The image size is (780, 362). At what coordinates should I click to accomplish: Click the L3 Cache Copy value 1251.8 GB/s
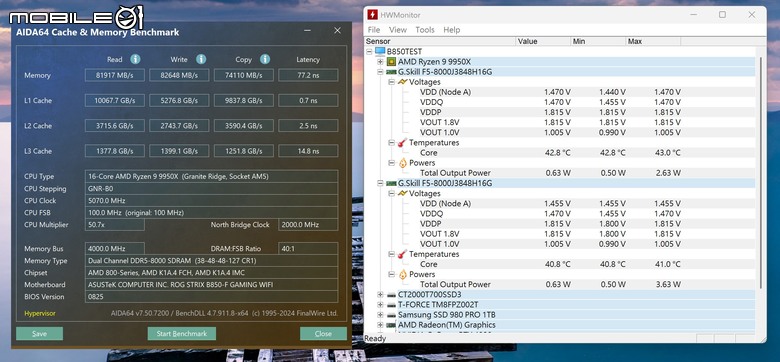[244, 151]
